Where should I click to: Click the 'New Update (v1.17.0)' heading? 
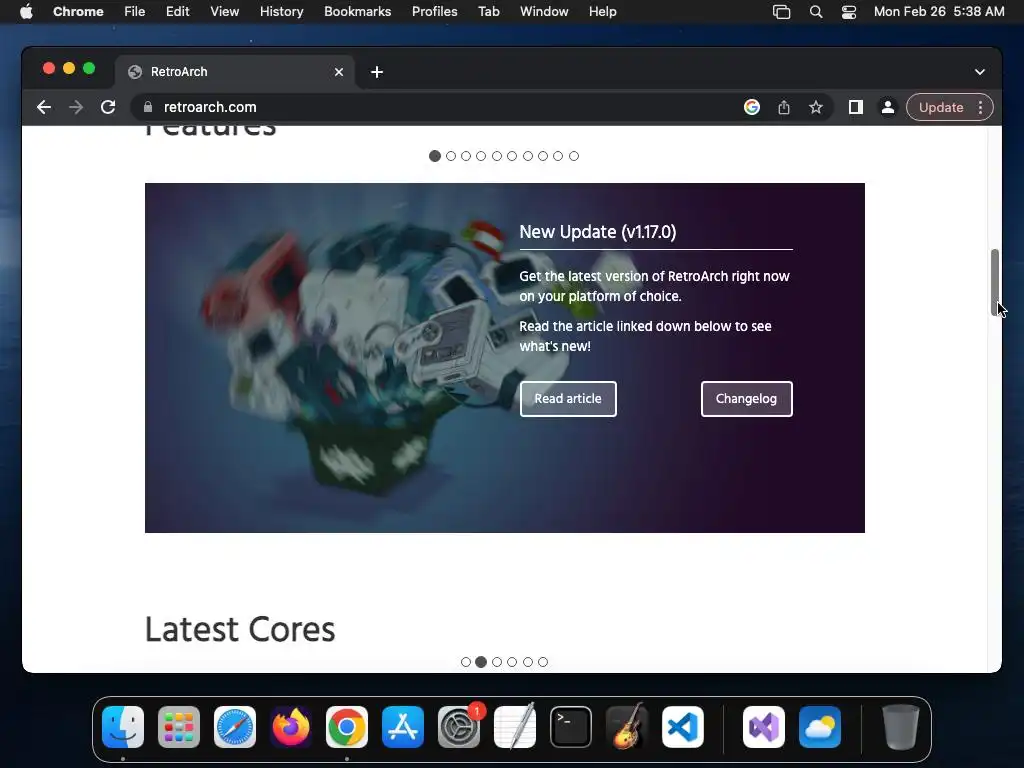[598, 232]
